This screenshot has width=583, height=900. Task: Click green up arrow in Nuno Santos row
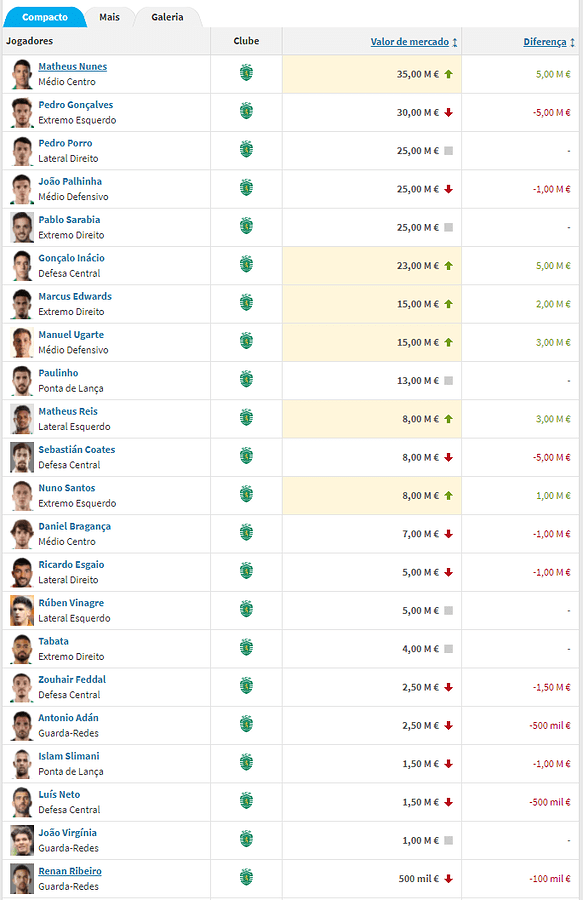click(449, 495)
